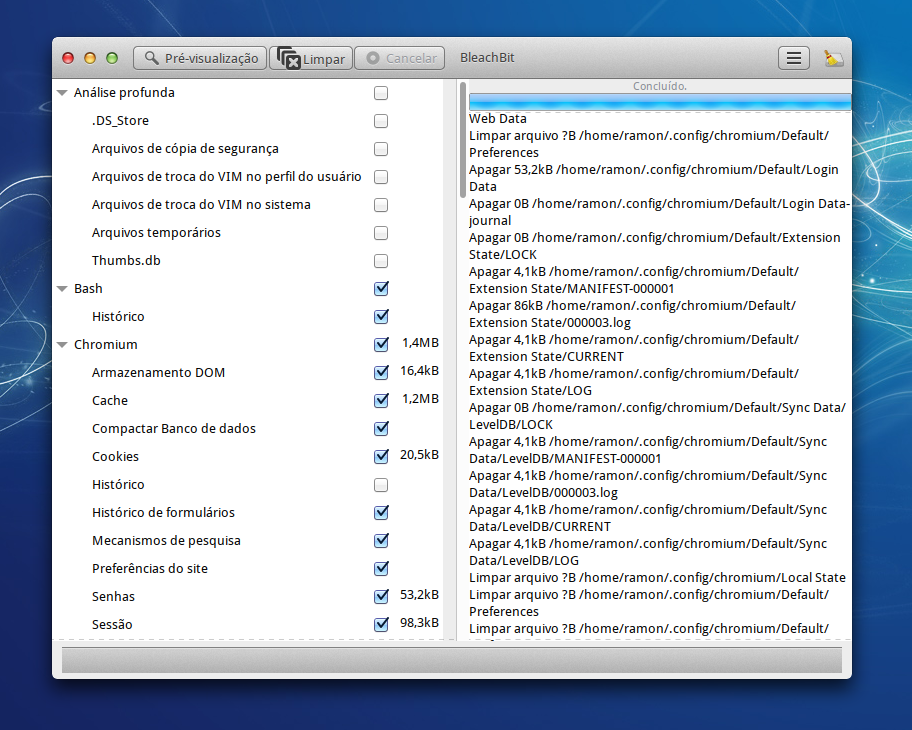Uncheck the Bash group checkbox
Screen dimensions: 912x730
click(381, 289)
